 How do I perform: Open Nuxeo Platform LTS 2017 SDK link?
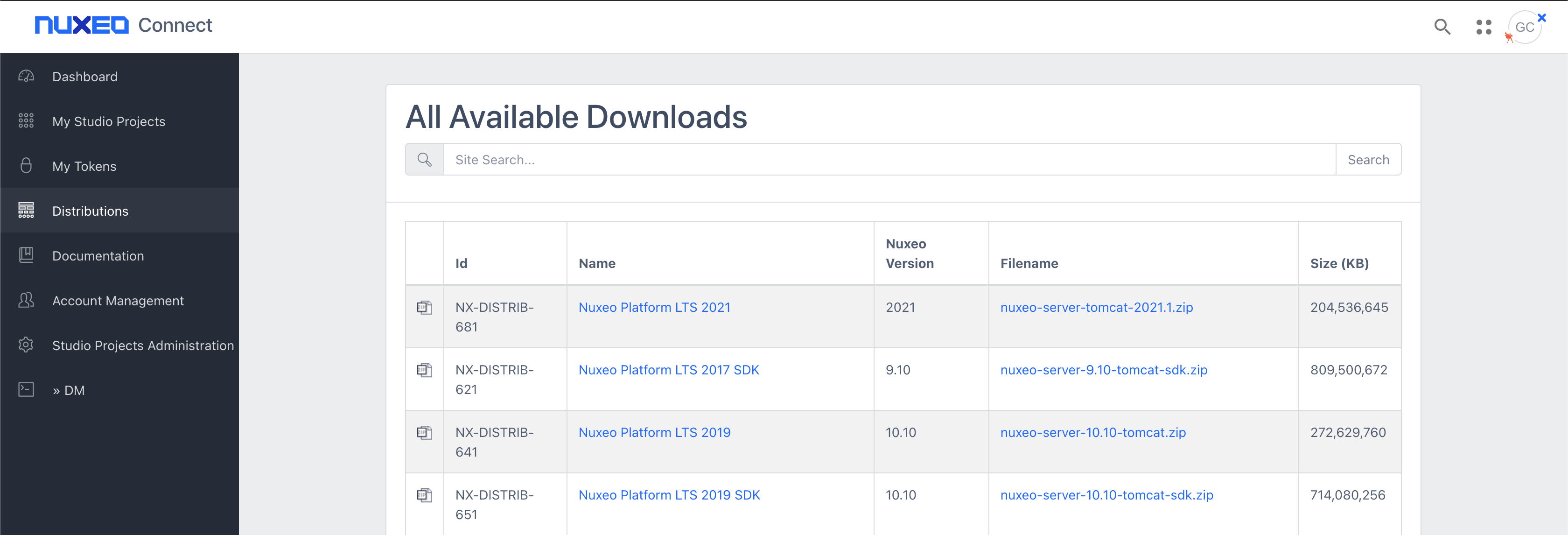[x=668, y=370]
